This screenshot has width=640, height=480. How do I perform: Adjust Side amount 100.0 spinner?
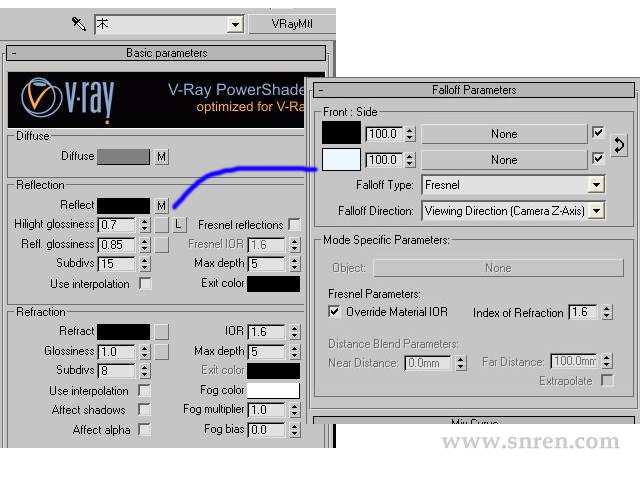(411, 160)
